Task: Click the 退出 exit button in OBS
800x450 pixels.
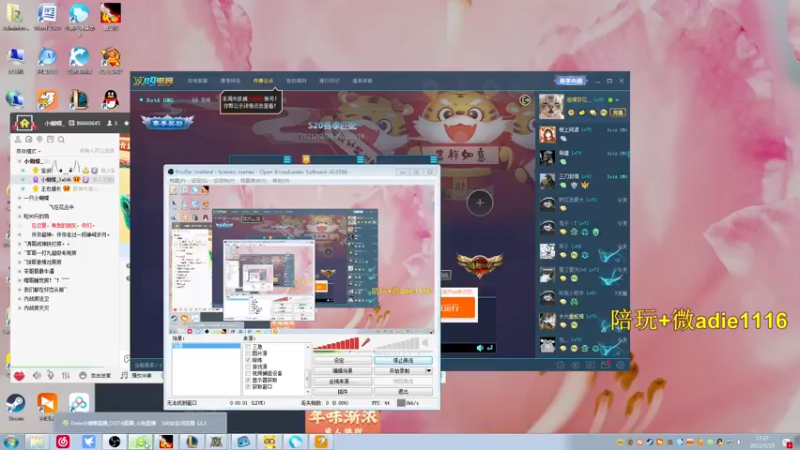Action: click(x=403, y=392)
